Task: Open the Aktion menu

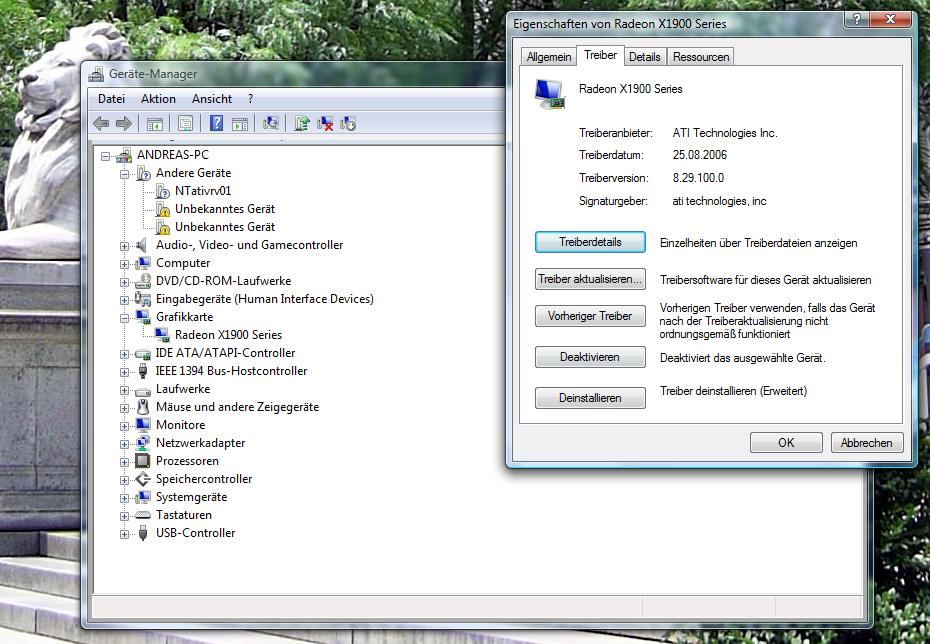Action: coord(158,99)
